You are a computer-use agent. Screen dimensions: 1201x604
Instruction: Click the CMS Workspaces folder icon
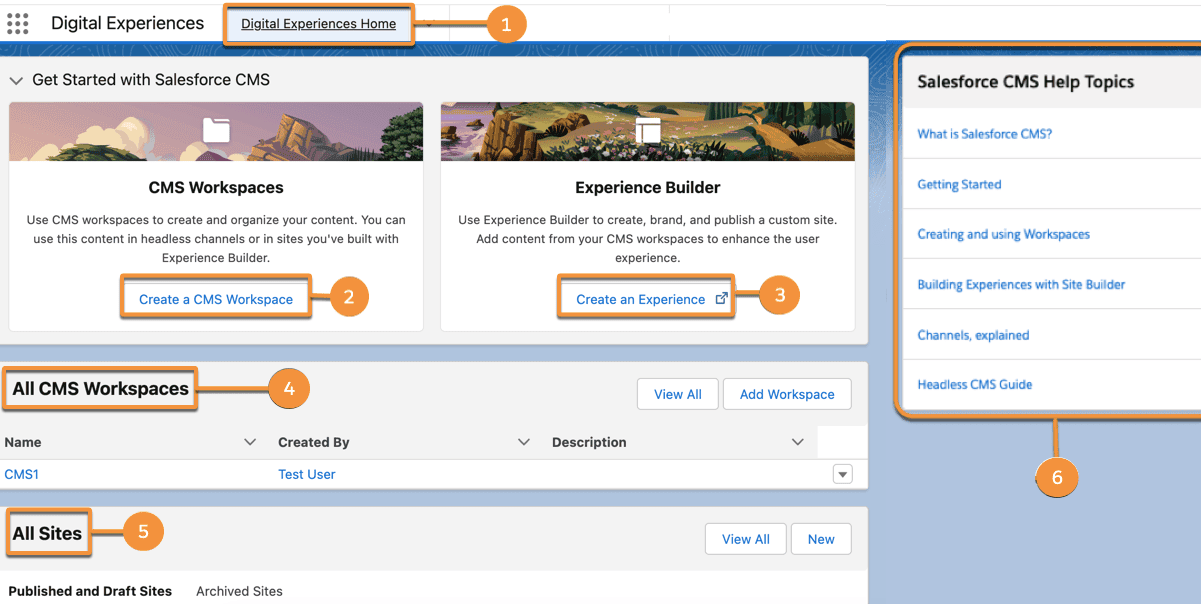tap(216, 130)
